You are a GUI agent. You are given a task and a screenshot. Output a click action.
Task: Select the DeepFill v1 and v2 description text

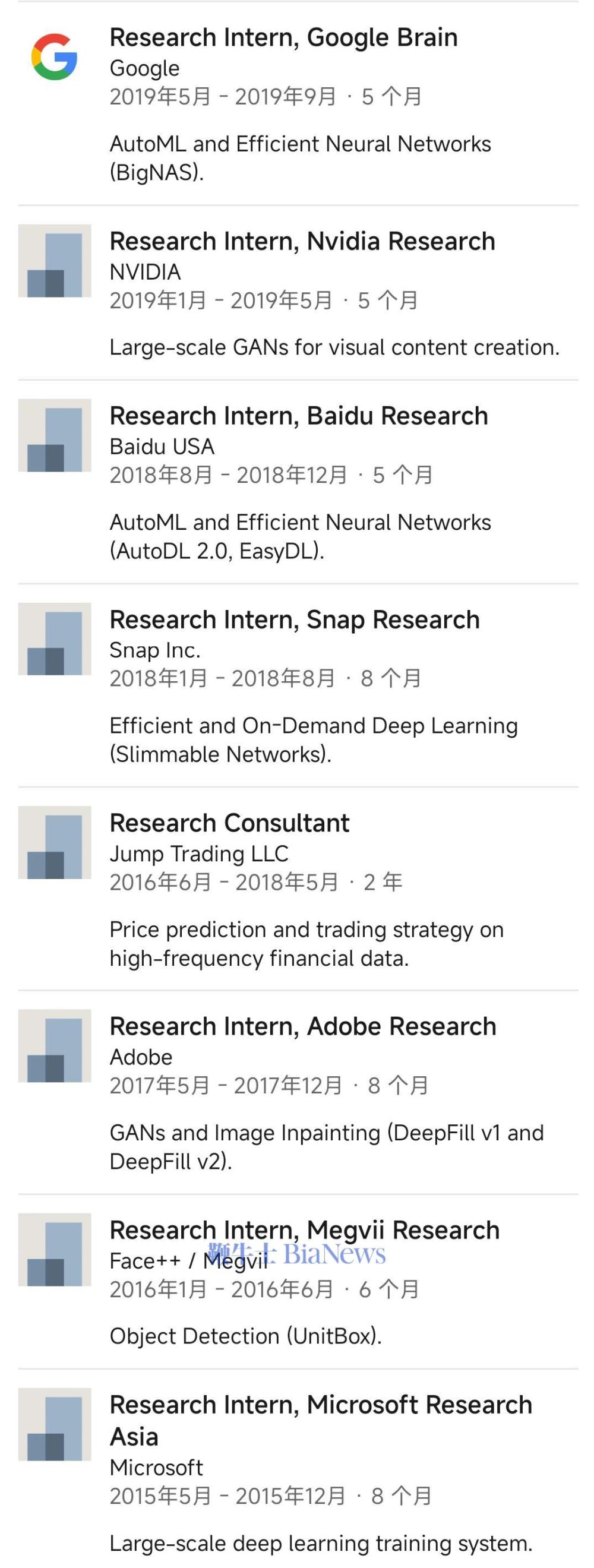point(327,1147)
